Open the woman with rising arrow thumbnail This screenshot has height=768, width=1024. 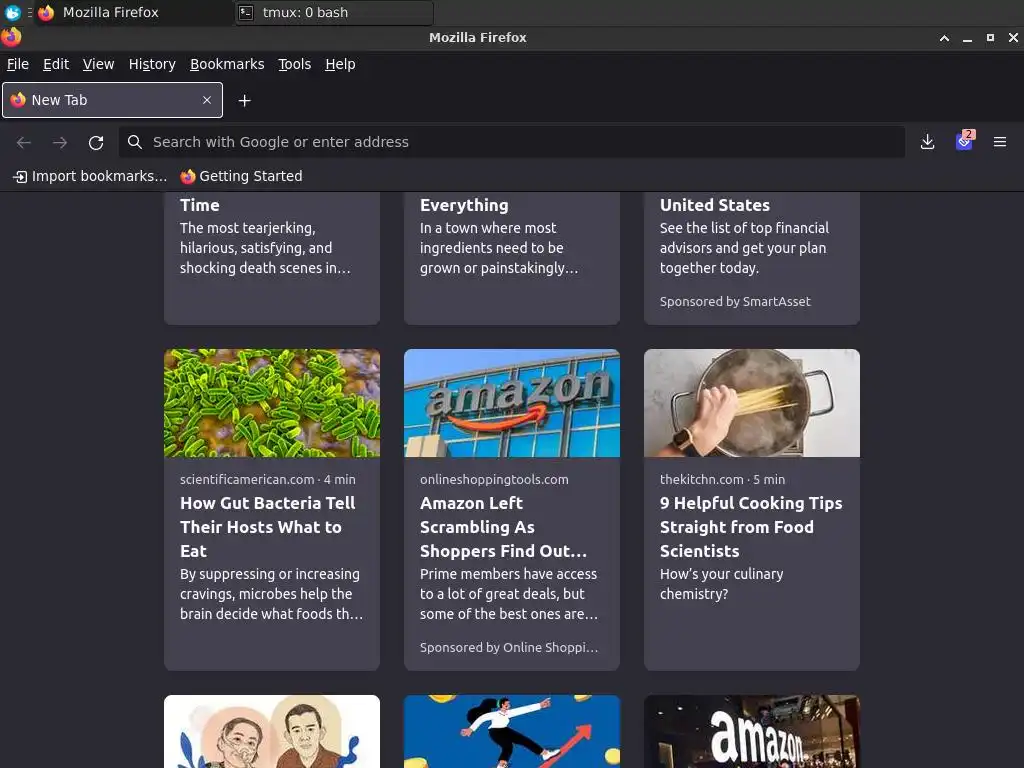[511, 731]
